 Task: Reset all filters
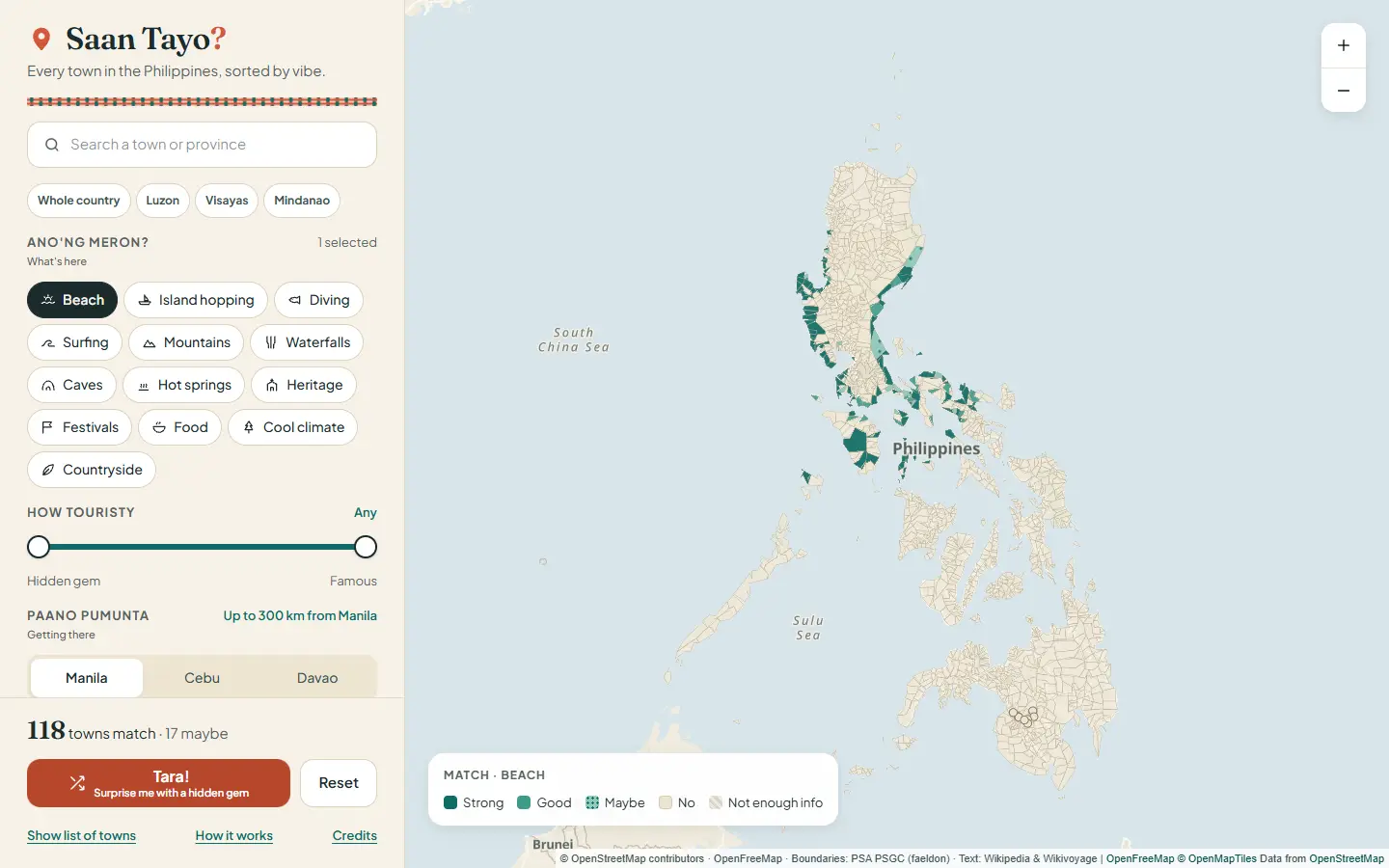click(x=339, y=783)
